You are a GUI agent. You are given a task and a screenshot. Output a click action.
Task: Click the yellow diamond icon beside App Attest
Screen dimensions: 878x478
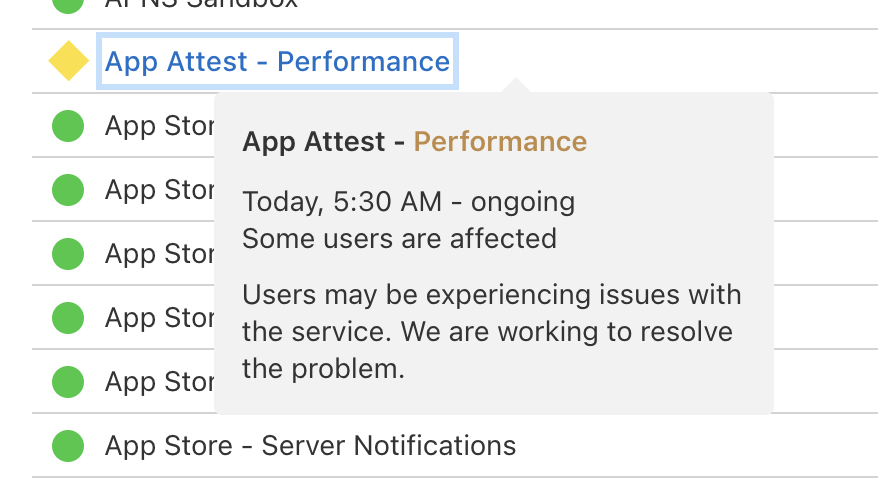(68, 62)
